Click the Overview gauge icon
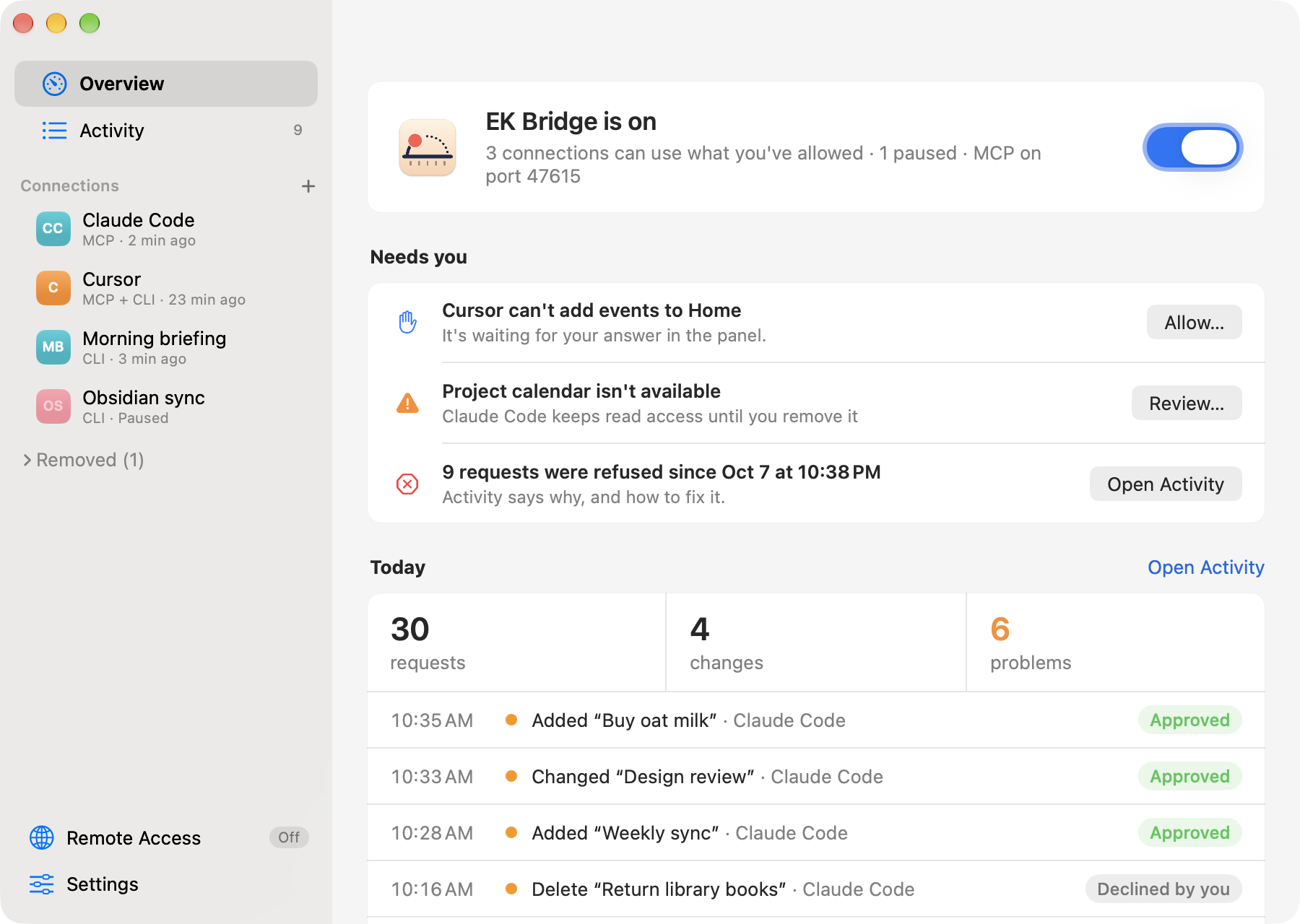The height and width of the screenshot is (924, 1300). [x=55, y=84]
